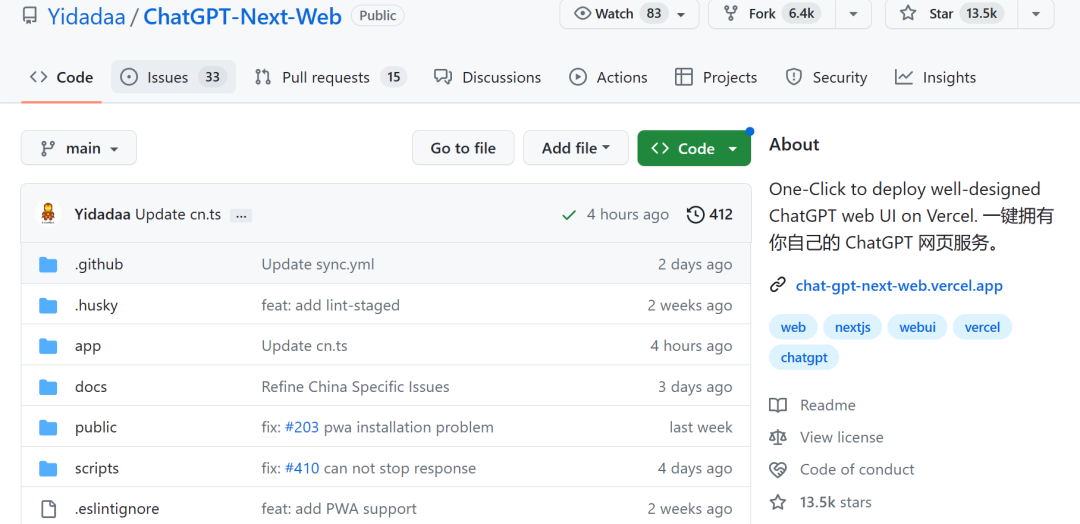
Task: Select the web topic tag
Action: [793, 327]
